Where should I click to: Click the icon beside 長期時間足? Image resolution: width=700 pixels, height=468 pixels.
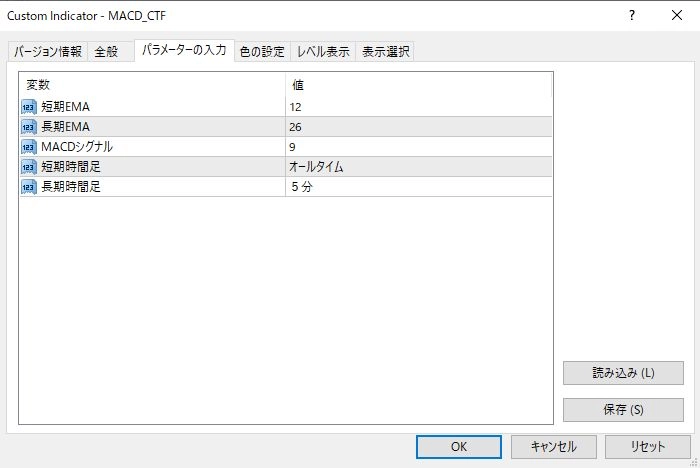(x=28, y=186)
